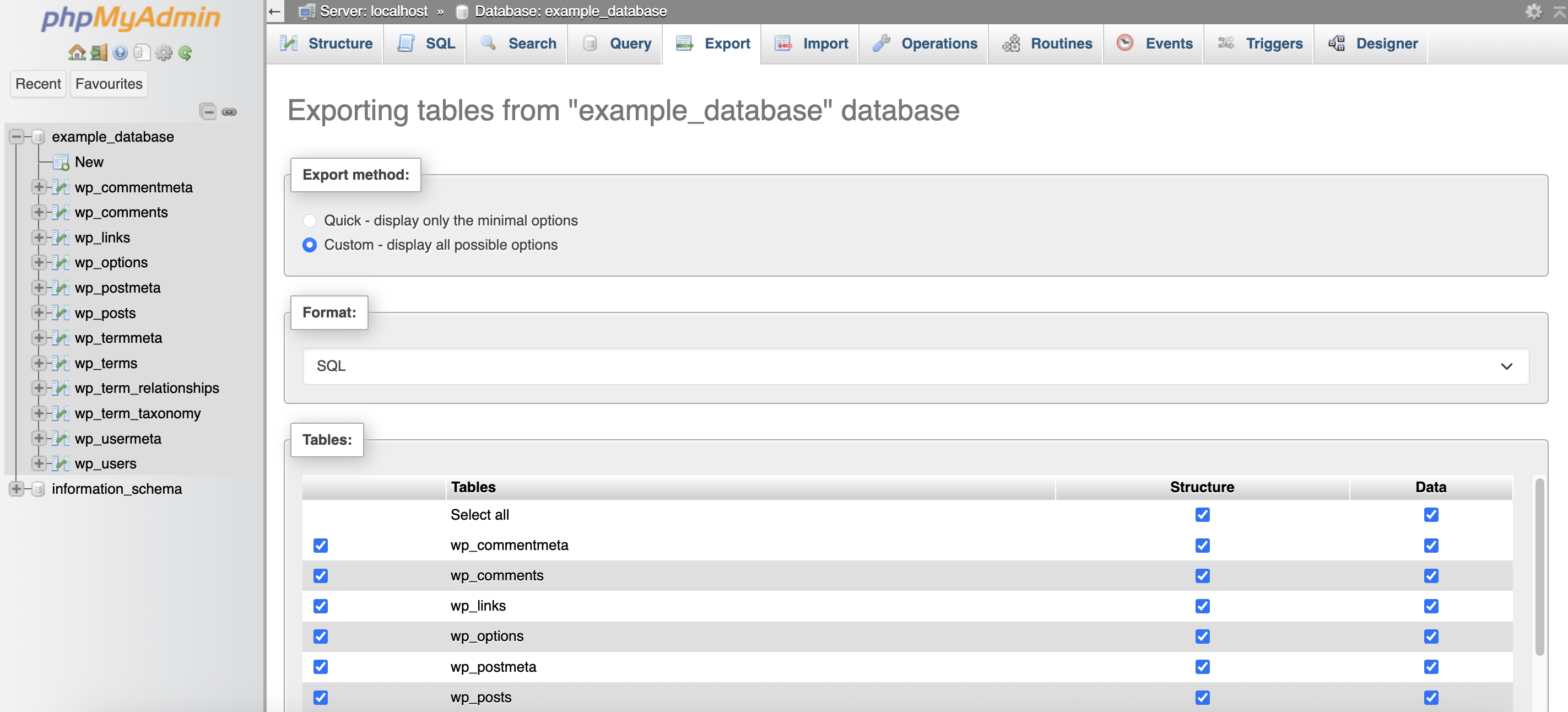Viewport: 1568px width, 712px height.
Task: Collapse all tree items using minus icon
Action: 208,111
